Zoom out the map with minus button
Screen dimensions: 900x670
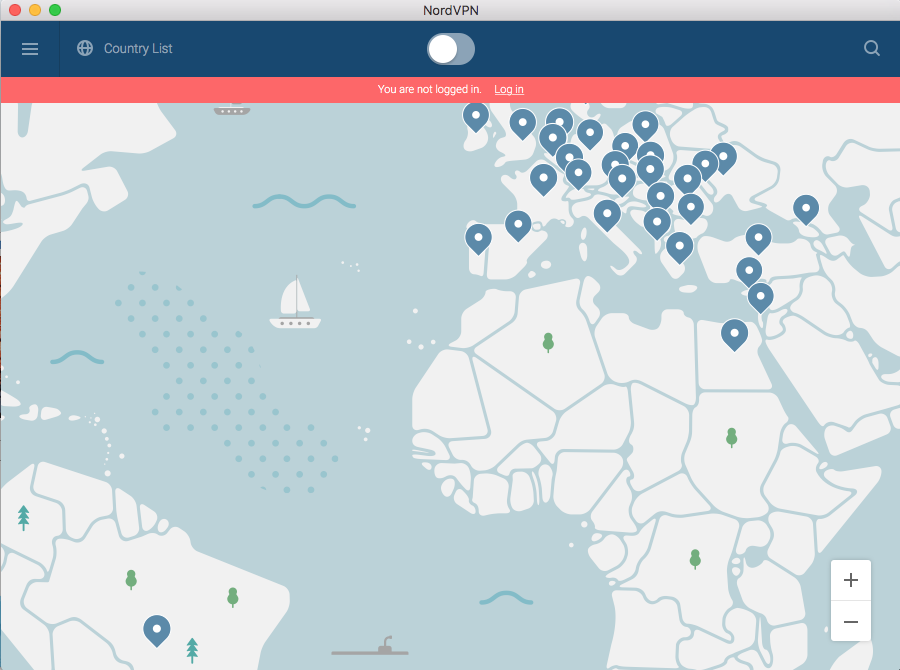[x=851, y=622]
